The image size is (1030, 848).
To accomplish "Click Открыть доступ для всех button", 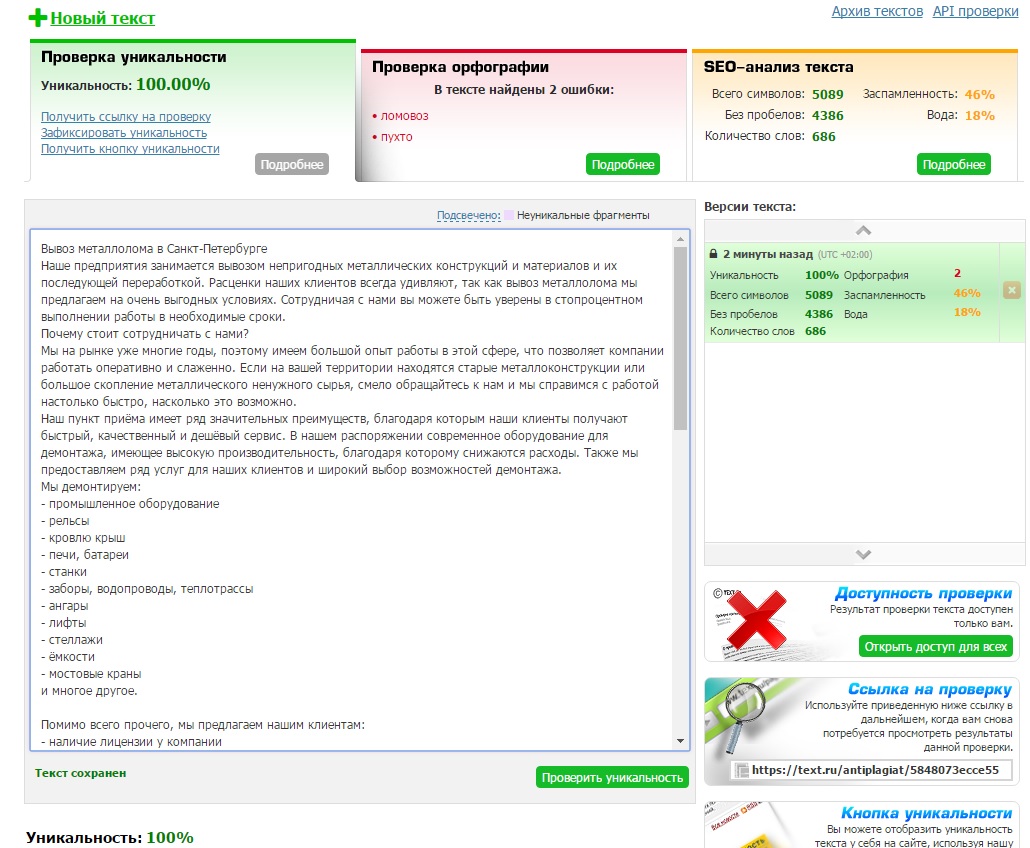I will 935,647.
